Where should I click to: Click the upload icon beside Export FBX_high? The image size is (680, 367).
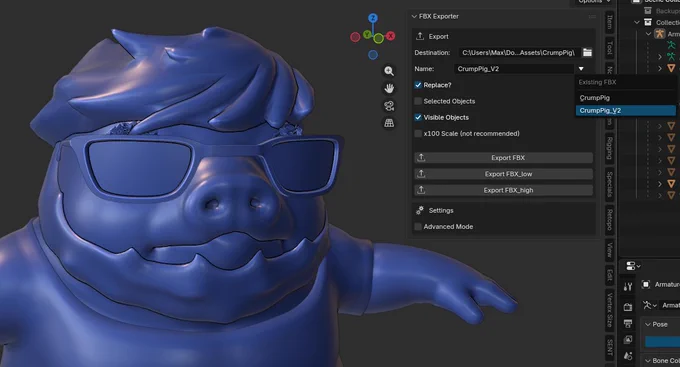click(x=421, y=190)
